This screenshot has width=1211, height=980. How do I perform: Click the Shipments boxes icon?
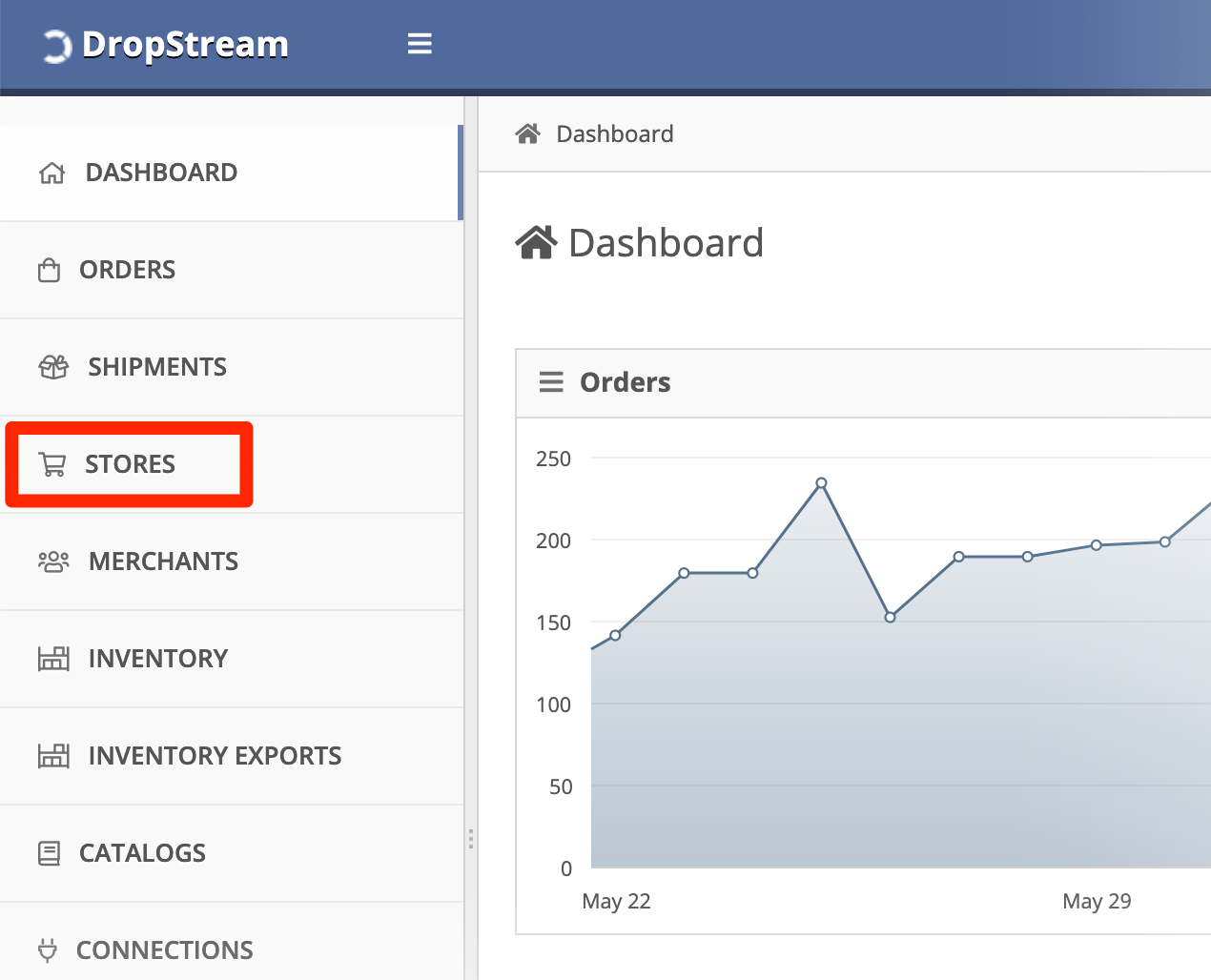click(53, 367)
